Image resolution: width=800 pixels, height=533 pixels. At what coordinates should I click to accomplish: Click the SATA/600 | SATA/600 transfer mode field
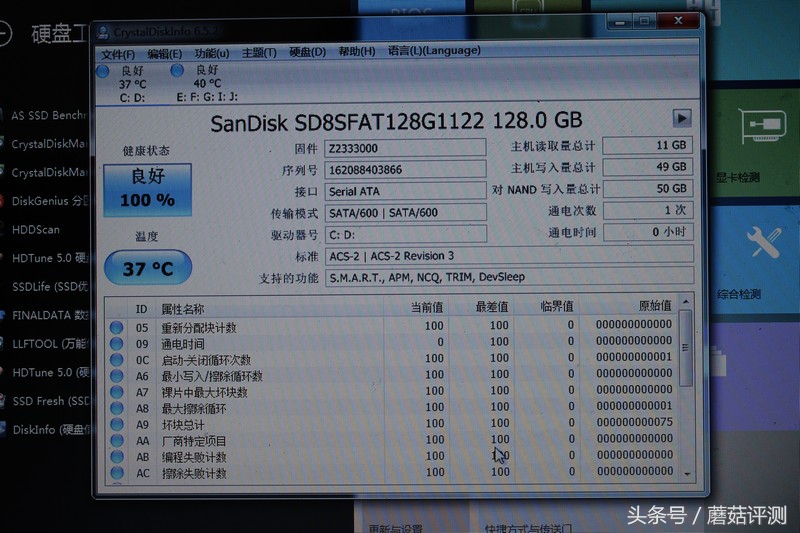[x=405, y=213]
